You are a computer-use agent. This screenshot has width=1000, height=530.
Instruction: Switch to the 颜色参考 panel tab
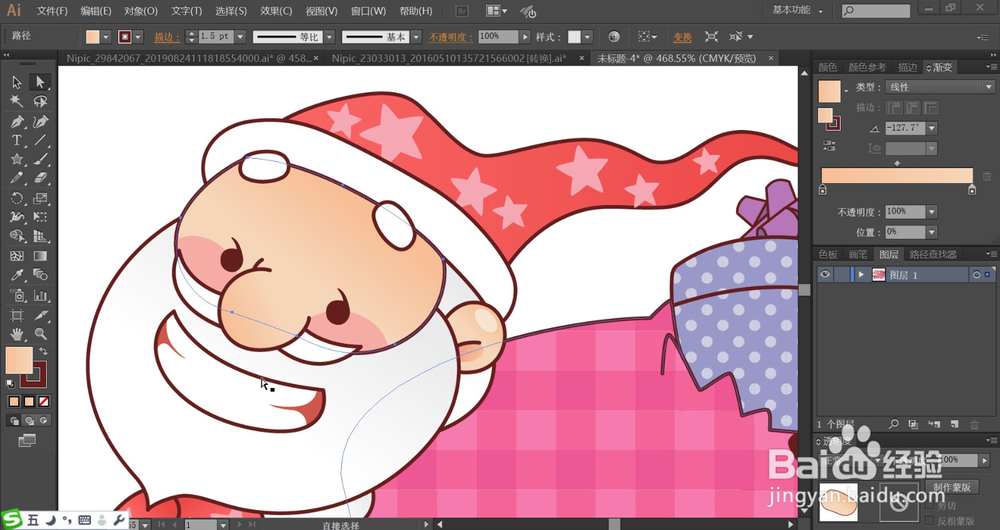(x=867, y=67)
